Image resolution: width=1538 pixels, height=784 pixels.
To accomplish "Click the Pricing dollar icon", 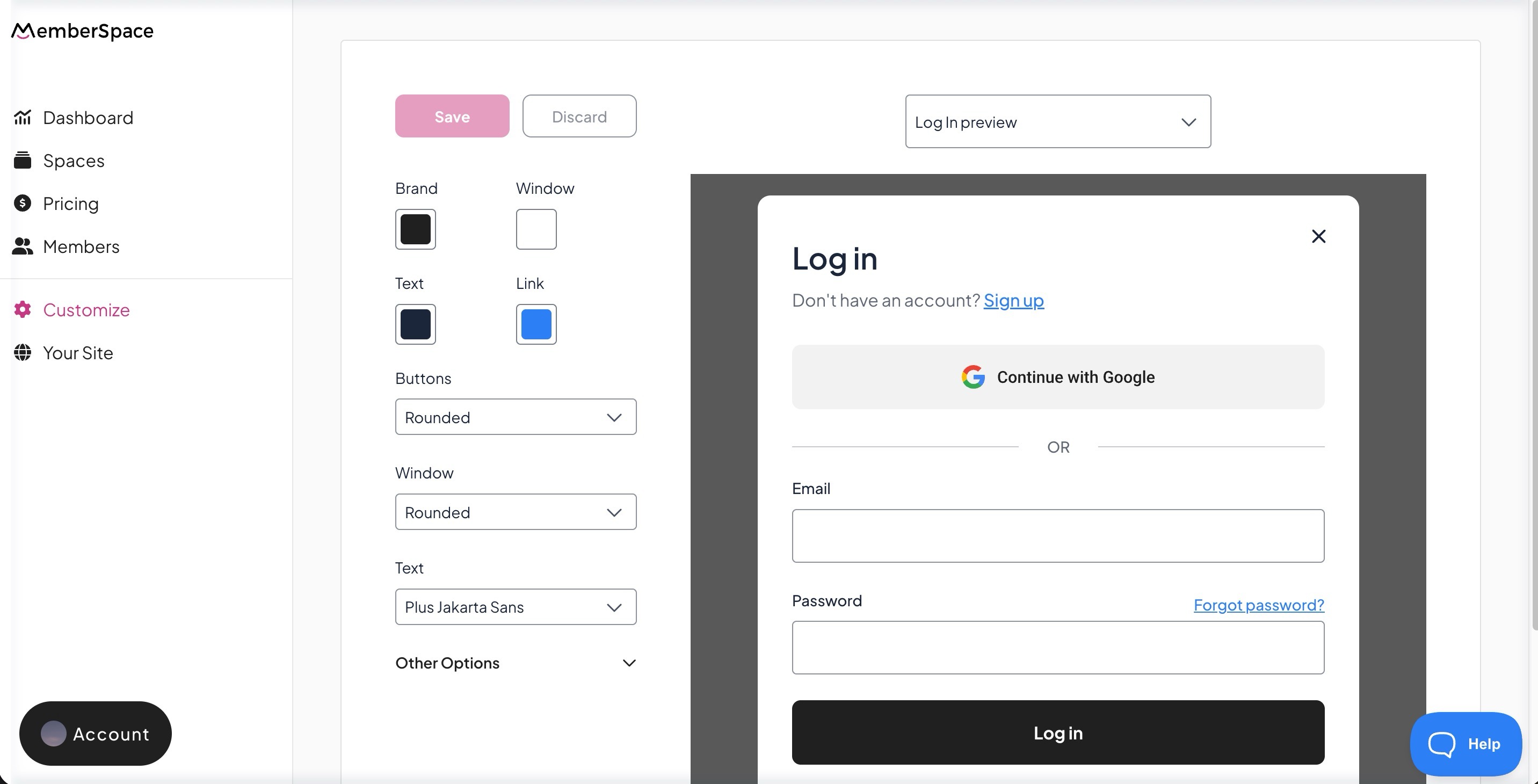I will coord(22,204).
